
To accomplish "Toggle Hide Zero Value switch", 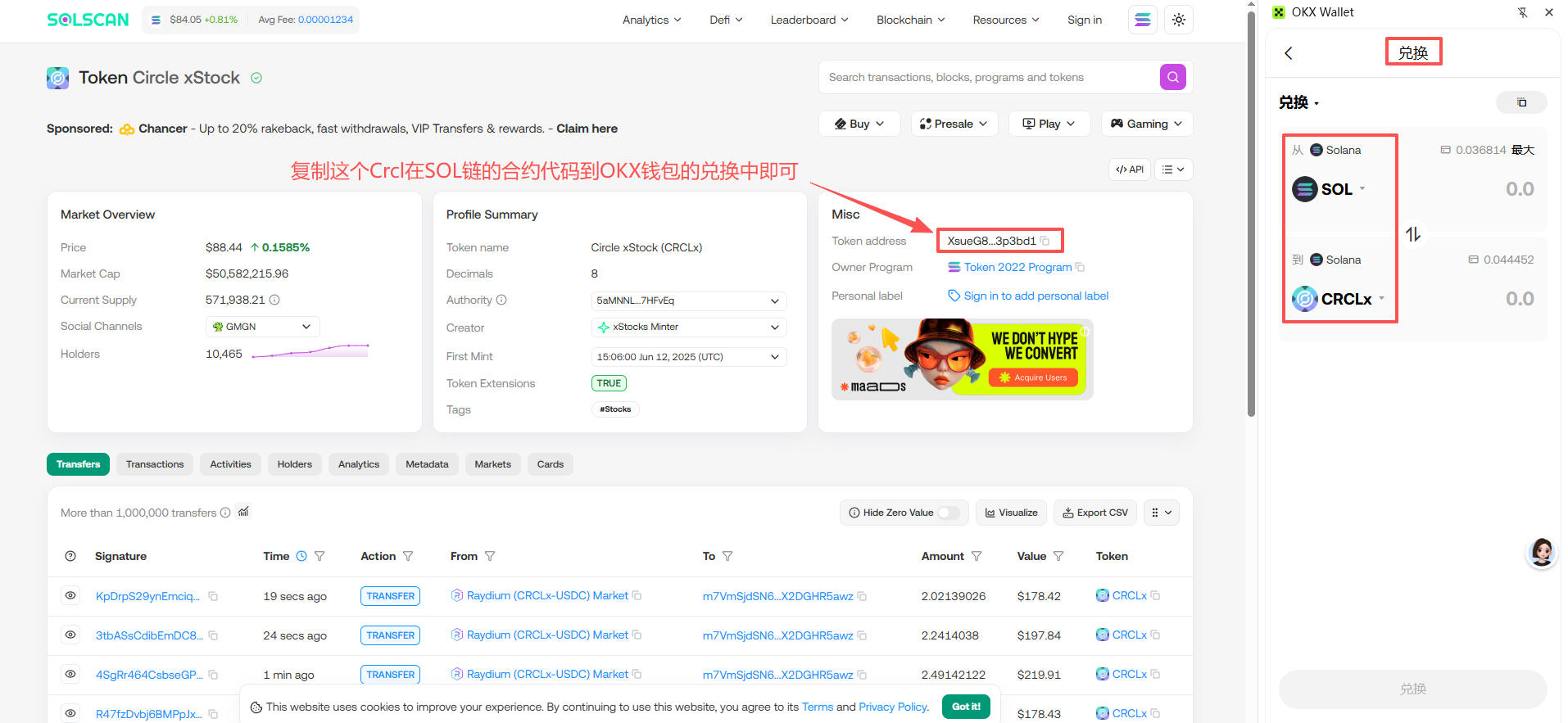I will click(x=949, y=513).
